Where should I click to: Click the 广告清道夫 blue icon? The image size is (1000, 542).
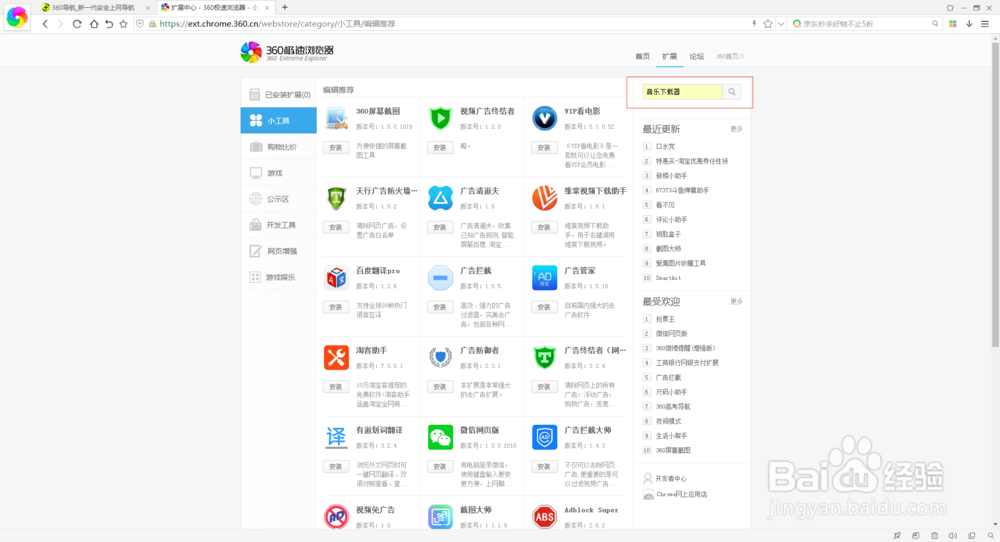coord(440,198)
